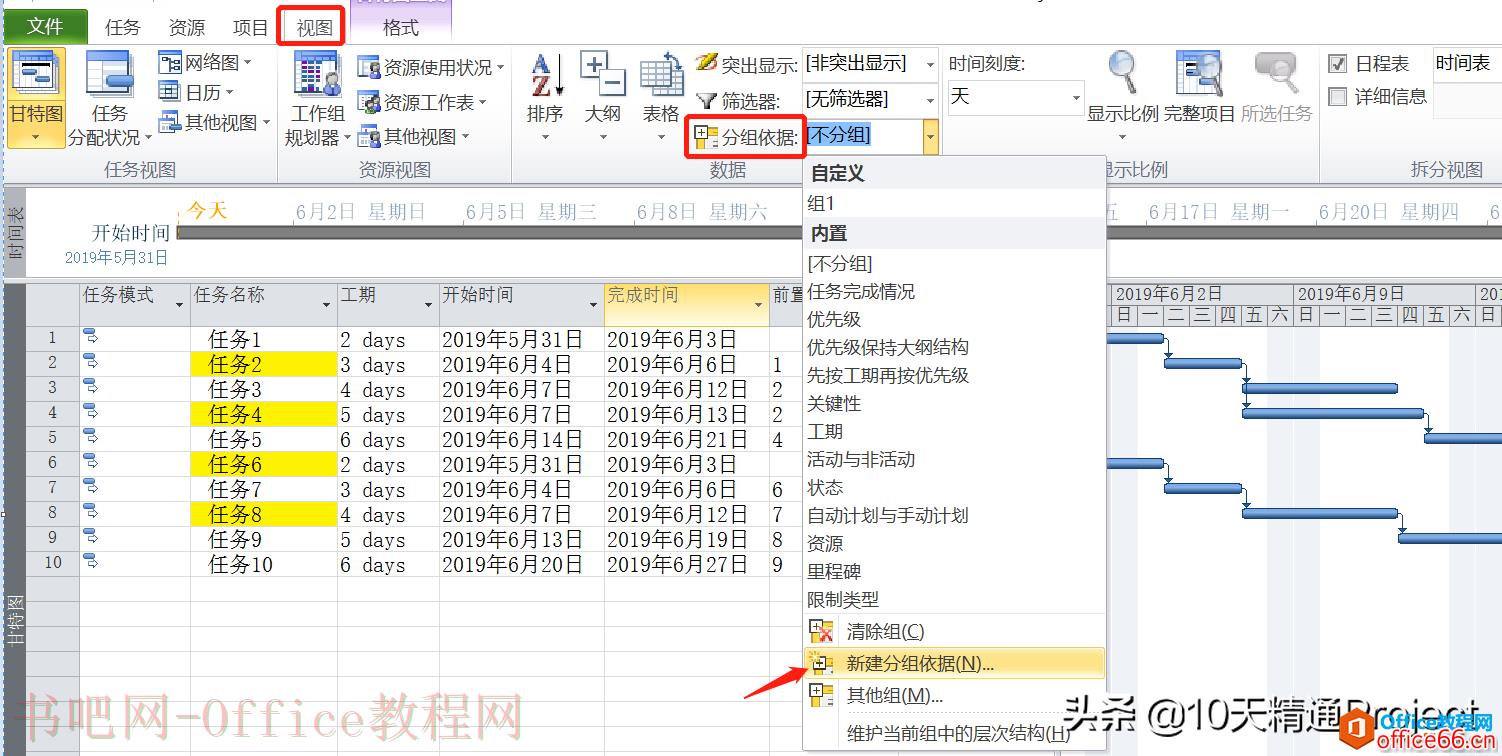Switch to the Resource (资源) ribbon tab
The image size is (1502, 756).
[187, 28]
